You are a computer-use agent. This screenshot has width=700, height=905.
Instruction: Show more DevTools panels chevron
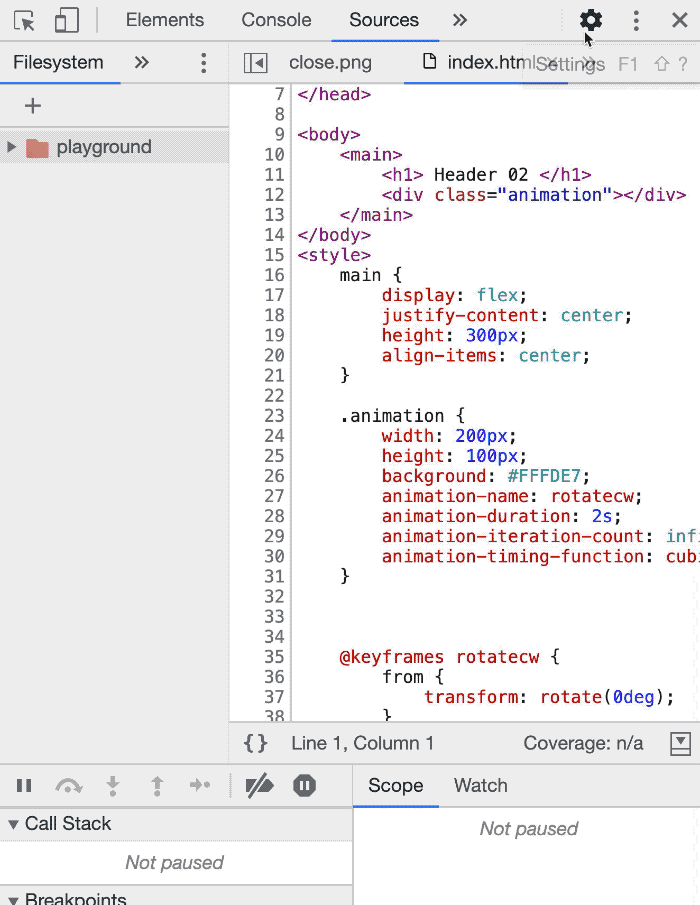(x=459, y=20)
